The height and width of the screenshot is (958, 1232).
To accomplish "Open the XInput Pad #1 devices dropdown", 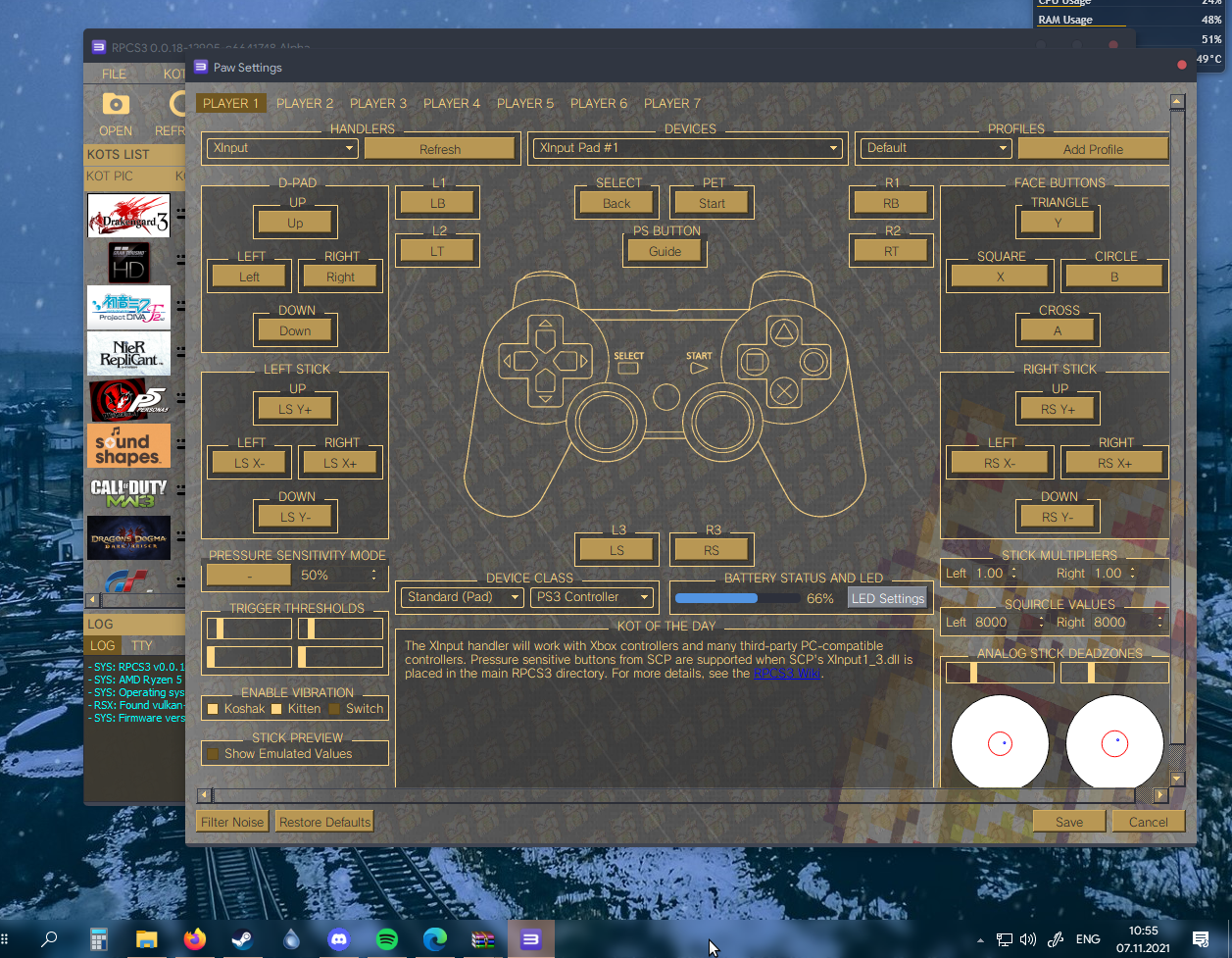I will coord(688,148).
